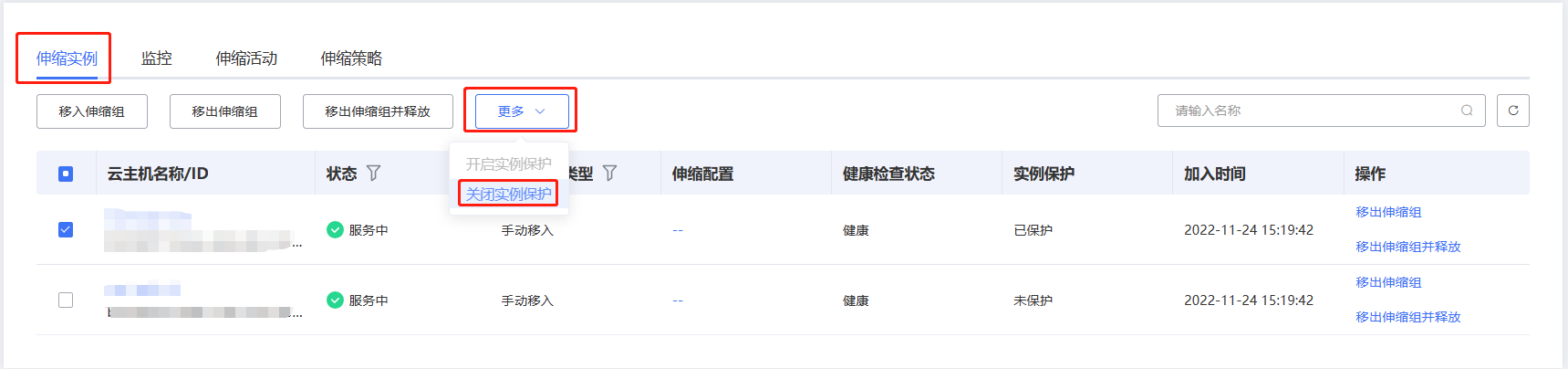Image resolution: width=1568 pixels, height=369 pixels.
Task: Toggle the select-all header checkbox
Action: [x=66, y=174]
